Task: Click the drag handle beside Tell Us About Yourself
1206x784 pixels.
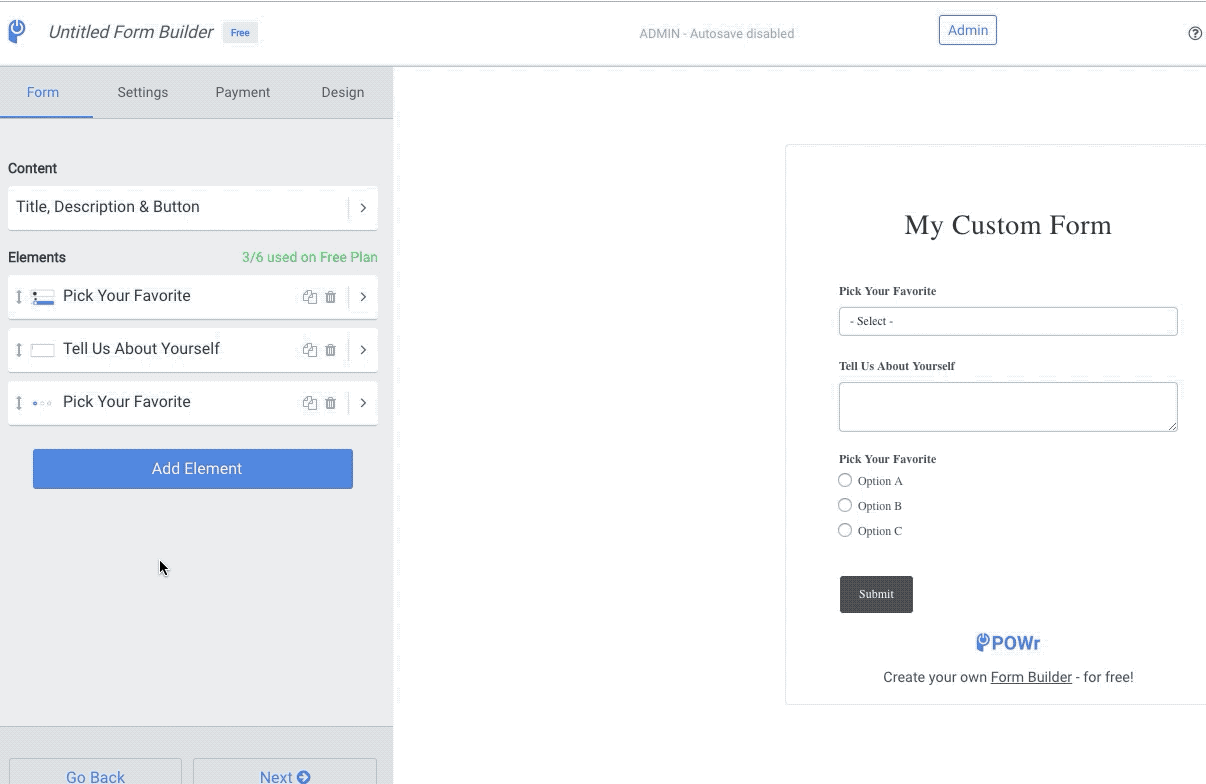Action: tap(19, 350)
